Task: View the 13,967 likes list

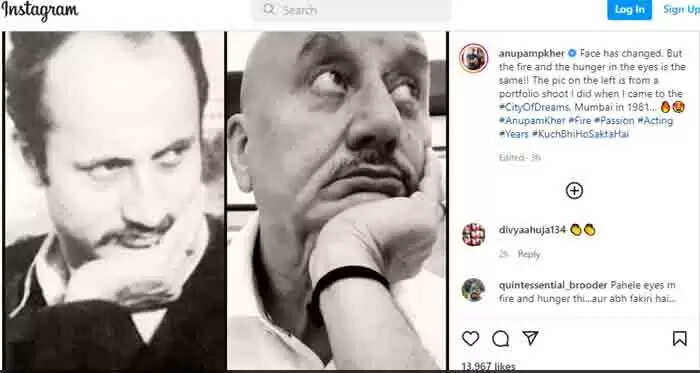Action: (x=488, y=367)
